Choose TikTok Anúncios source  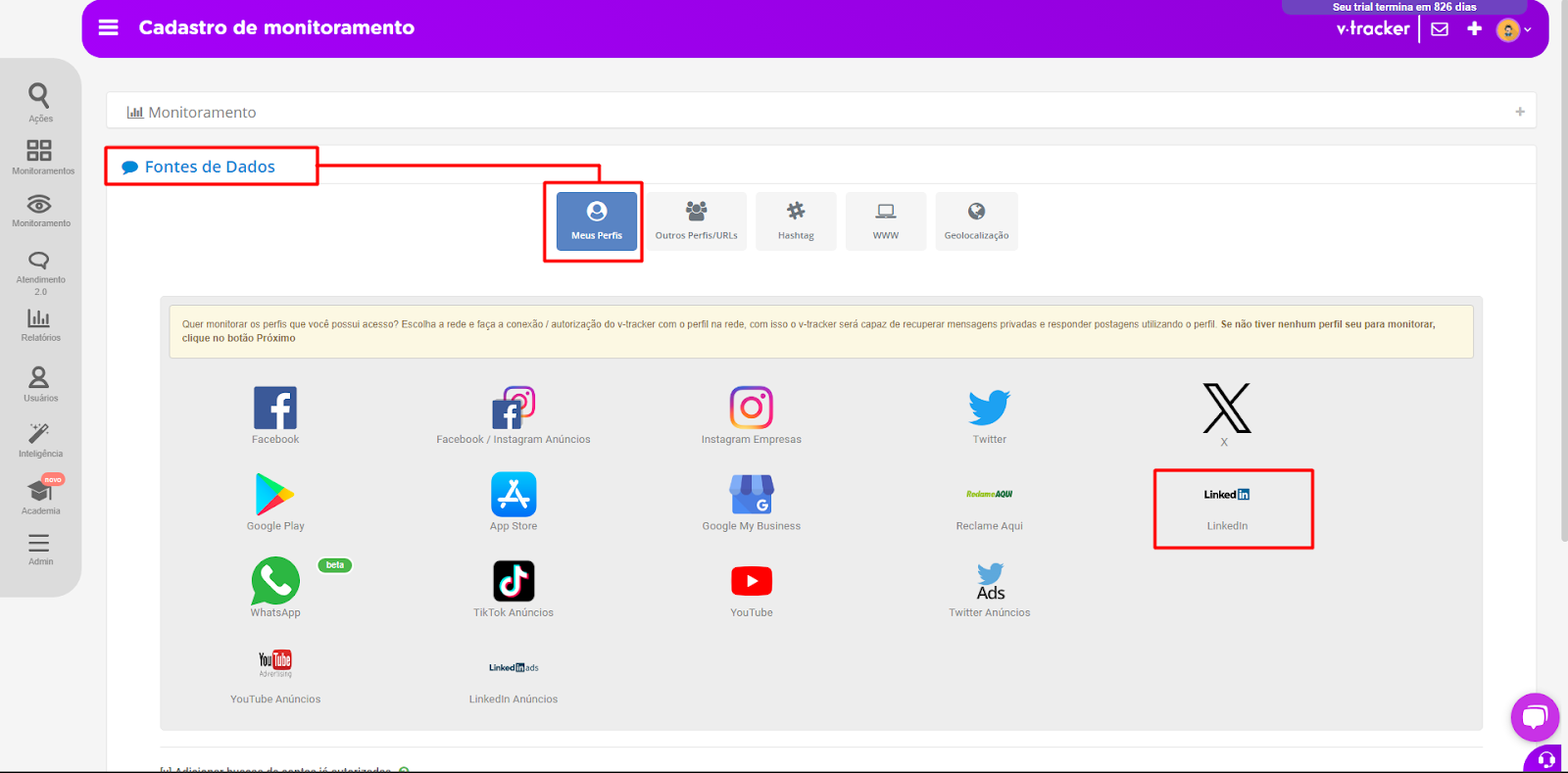pos(514,588)
